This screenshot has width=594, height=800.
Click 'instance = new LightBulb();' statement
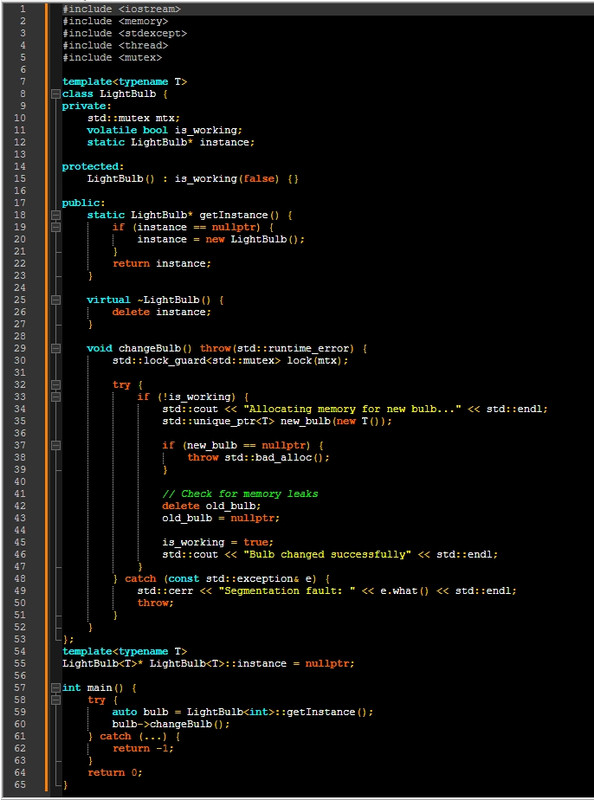[221, 239]
